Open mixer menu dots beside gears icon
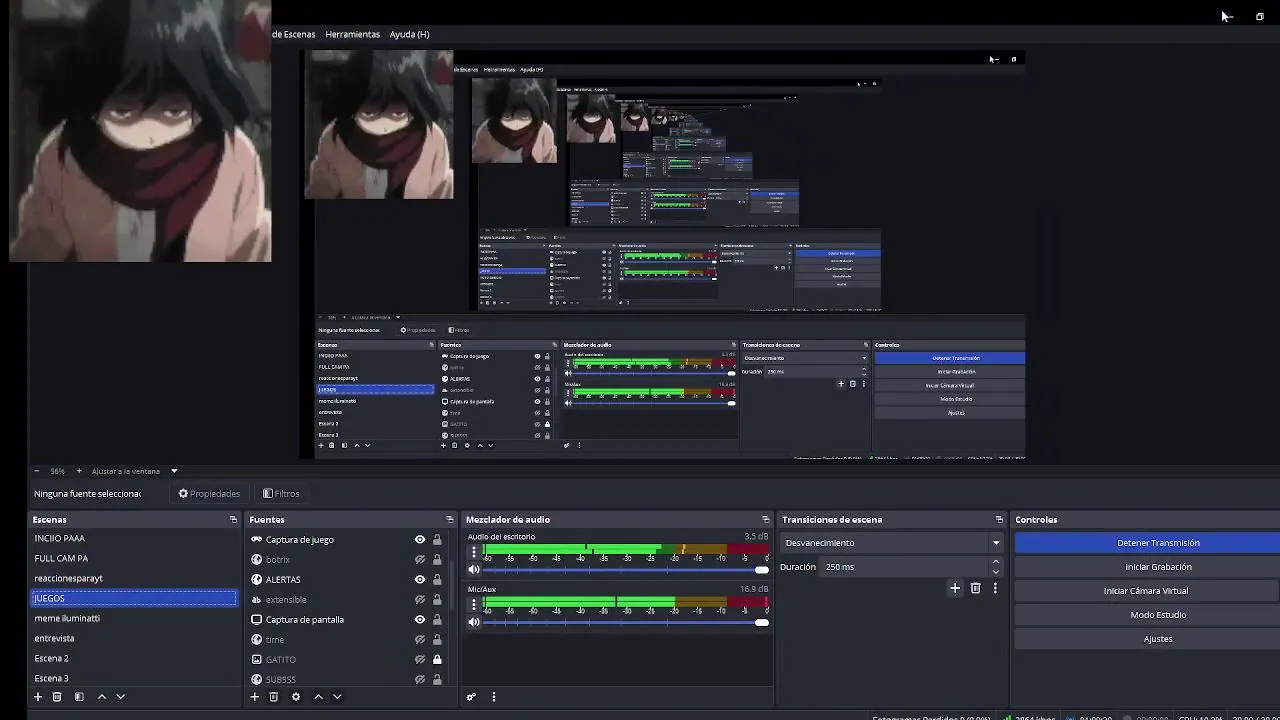The image size is (1280, 720). [493, 697]
